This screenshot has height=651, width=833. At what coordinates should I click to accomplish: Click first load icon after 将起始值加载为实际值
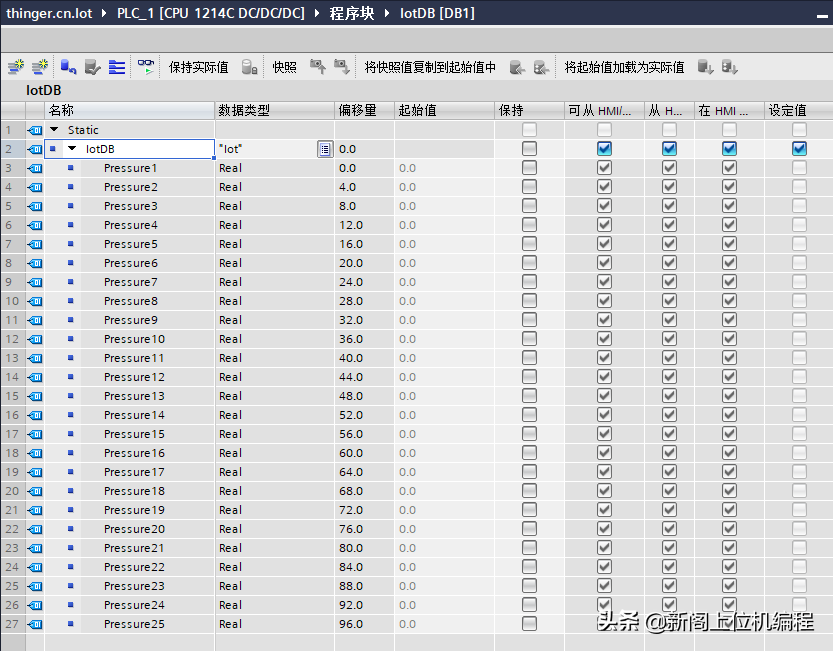(x=706, y=67)
